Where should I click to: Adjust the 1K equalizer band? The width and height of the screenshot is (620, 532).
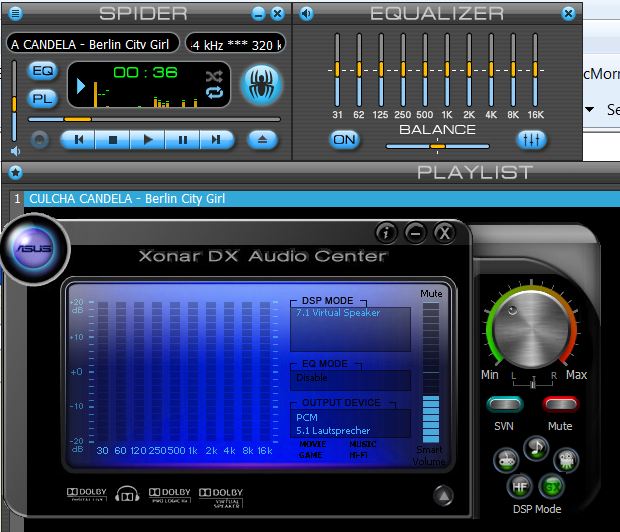click(447, 70)
